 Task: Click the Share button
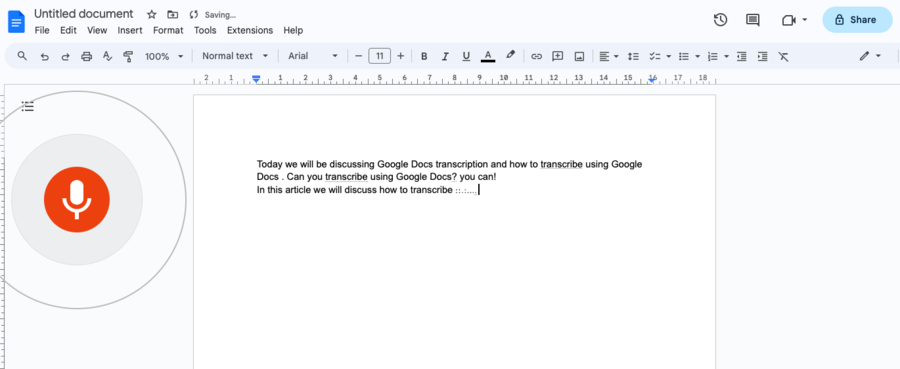[857, 20]
